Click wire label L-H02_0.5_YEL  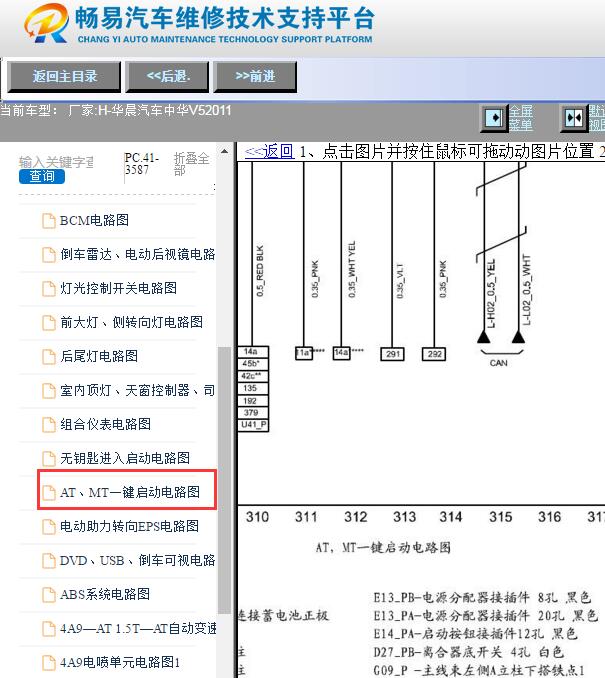coord(491,294)
